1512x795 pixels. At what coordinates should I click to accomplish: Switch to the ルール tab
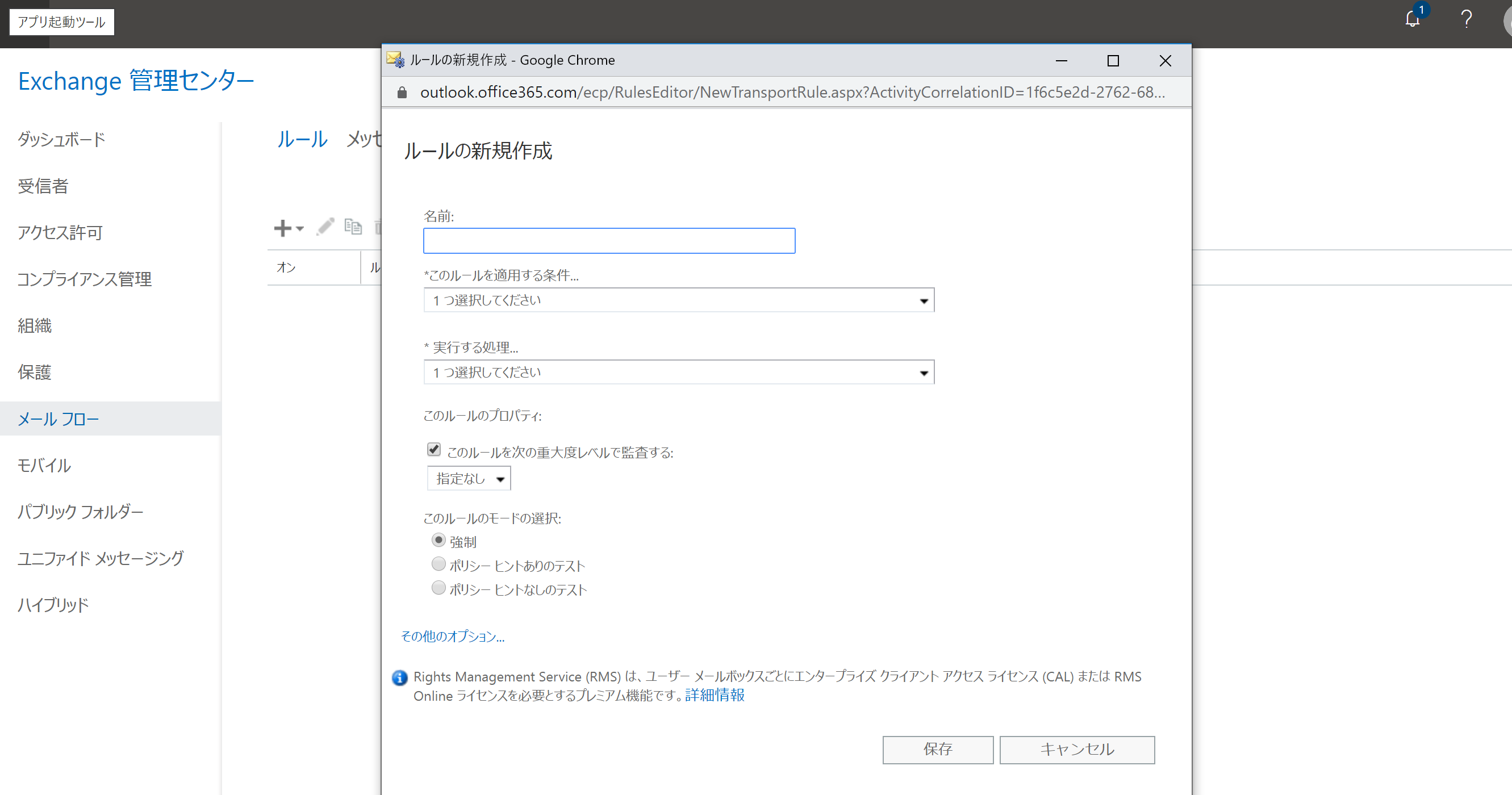(x=302, y=140)
